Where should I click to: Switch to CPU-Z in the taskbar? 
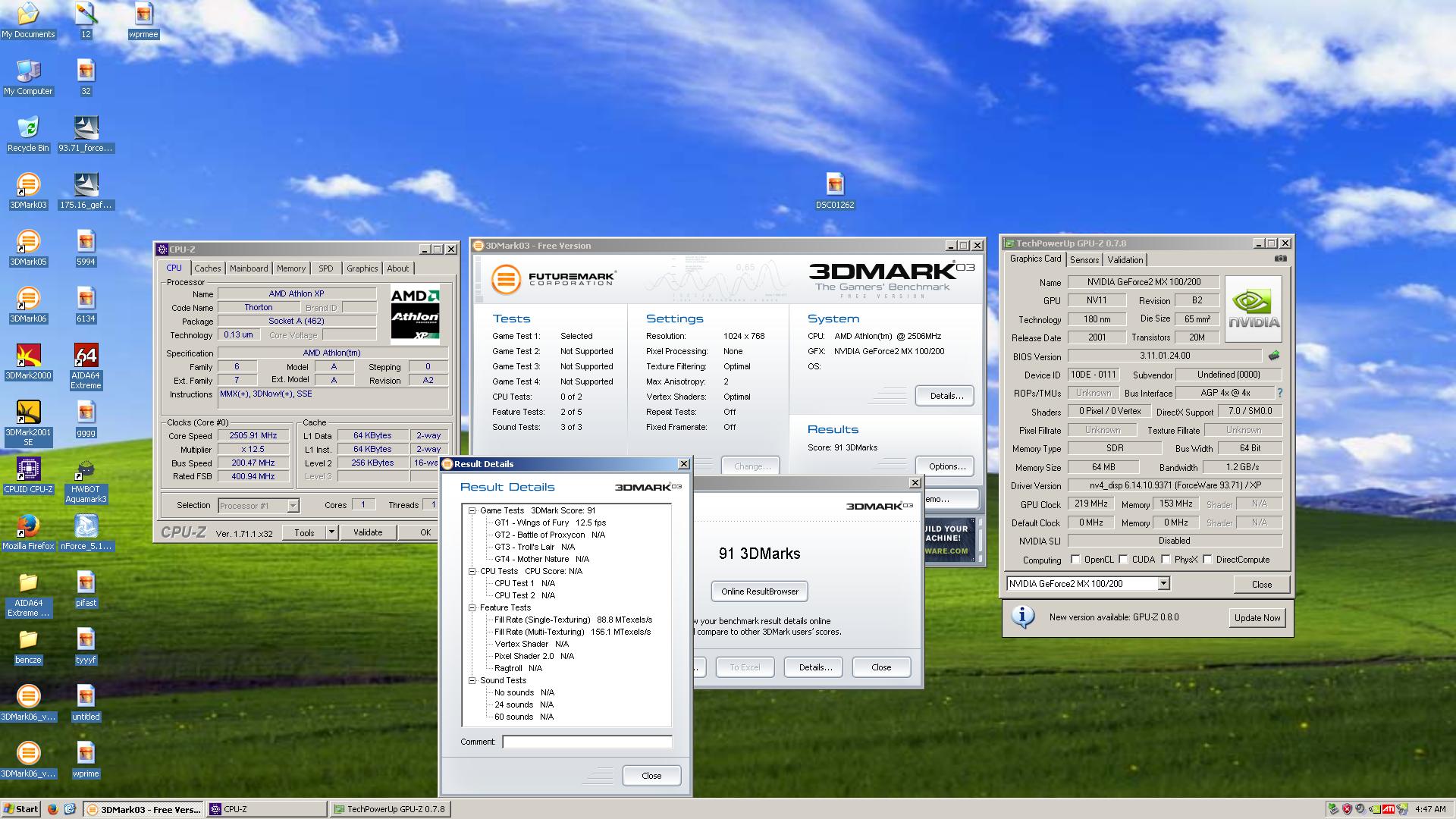pyautogui.click(x=267, y=809)
